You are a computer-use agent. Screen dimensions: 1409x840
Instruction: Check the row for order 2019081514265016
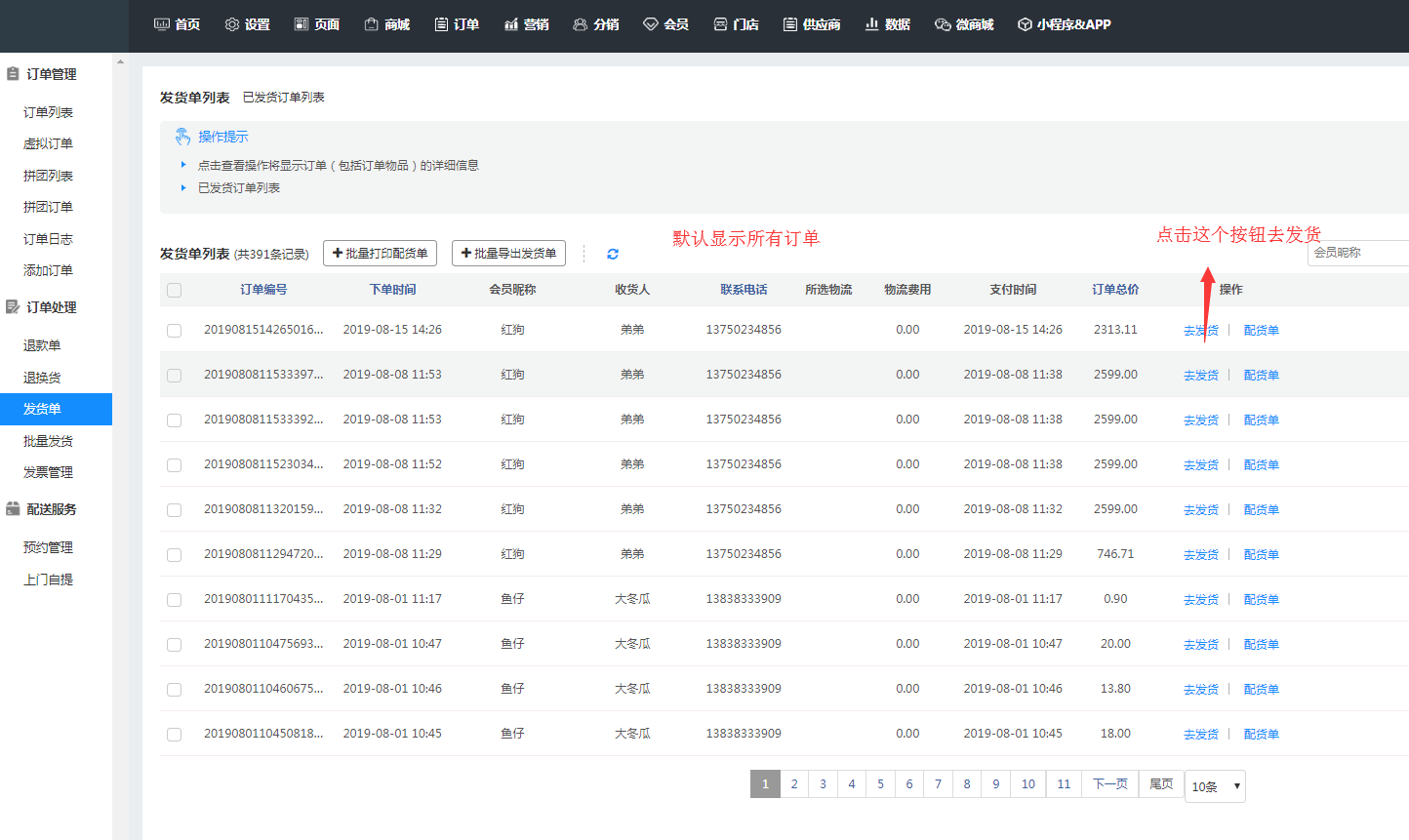click(175, 331)
